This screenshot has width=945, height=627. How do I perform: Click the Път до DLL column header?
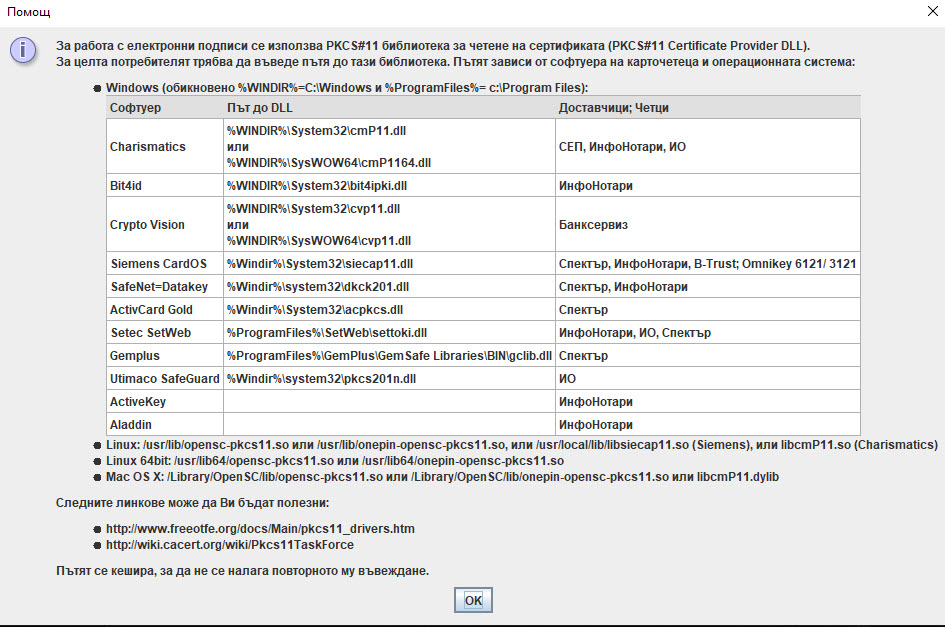click(x=389, y=107)
